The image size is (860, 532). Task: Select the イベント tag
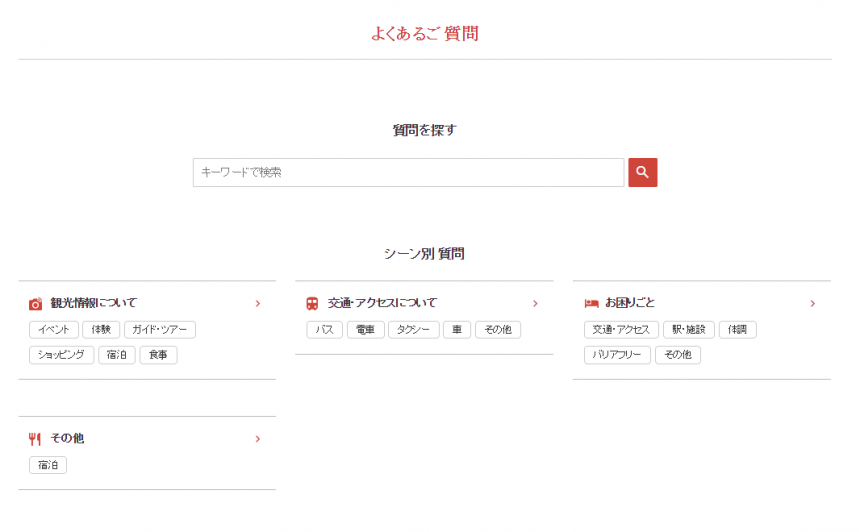click(54, 330)
